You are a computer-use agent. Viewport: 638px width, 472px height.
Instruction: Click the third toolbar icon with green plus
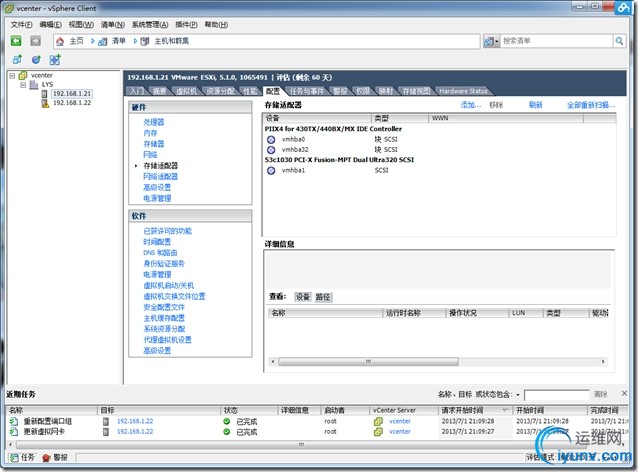coord(55,60)
